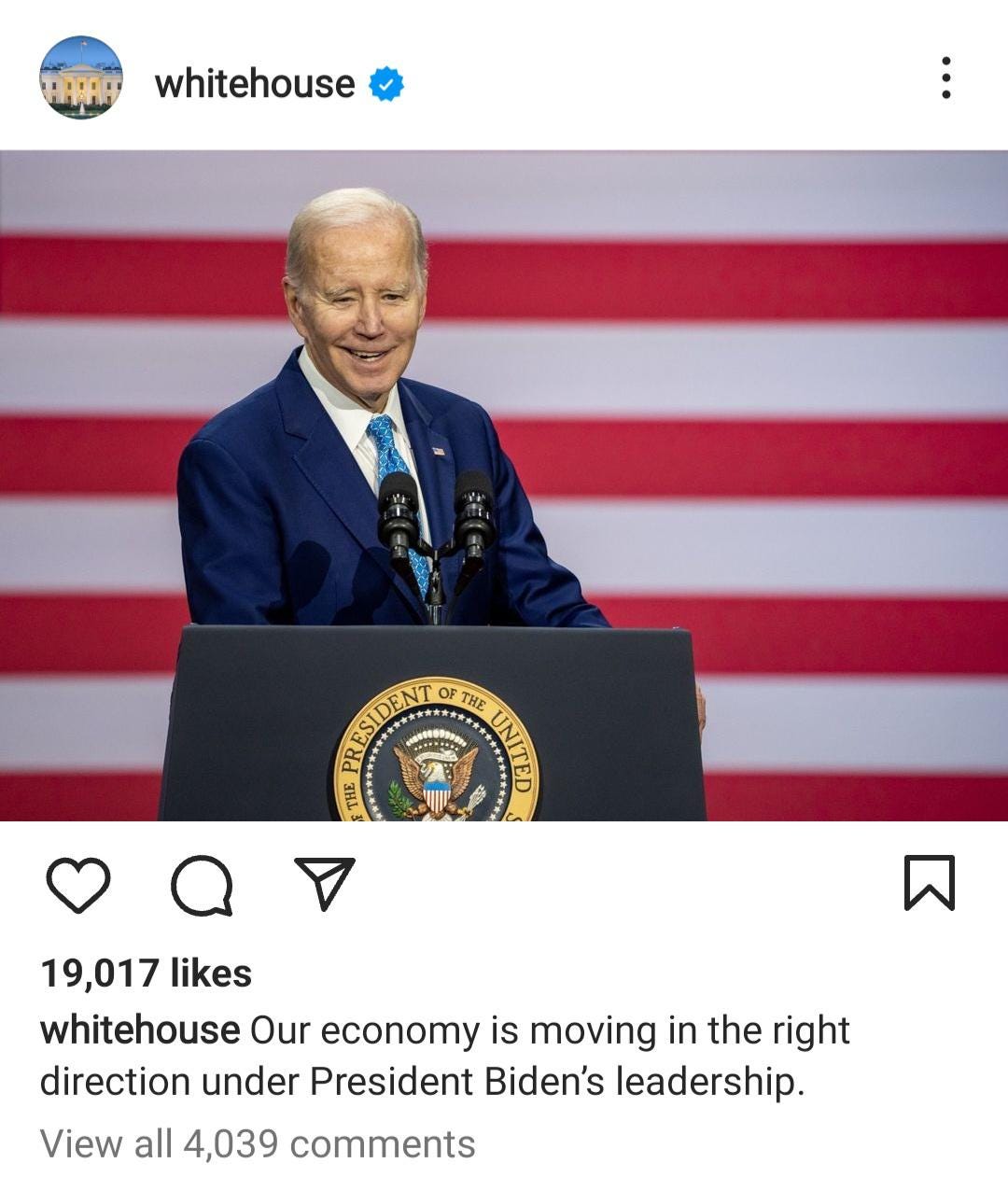Click the blue verified badge
Image resolution: width=1008 pixels, height=1177 pixels.
click(x=385, y=84)
